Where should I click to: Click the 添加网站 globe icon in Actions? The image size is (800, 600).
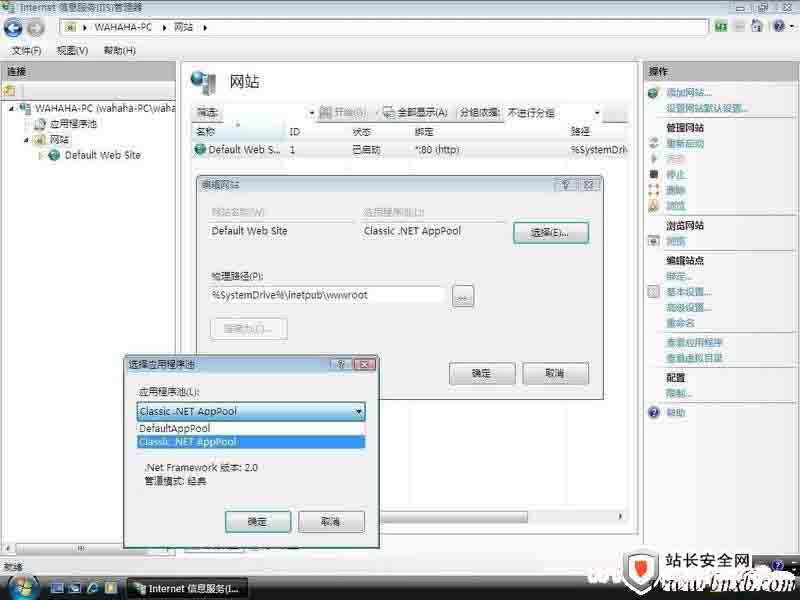pyautogui.click(x=654, y=92)
